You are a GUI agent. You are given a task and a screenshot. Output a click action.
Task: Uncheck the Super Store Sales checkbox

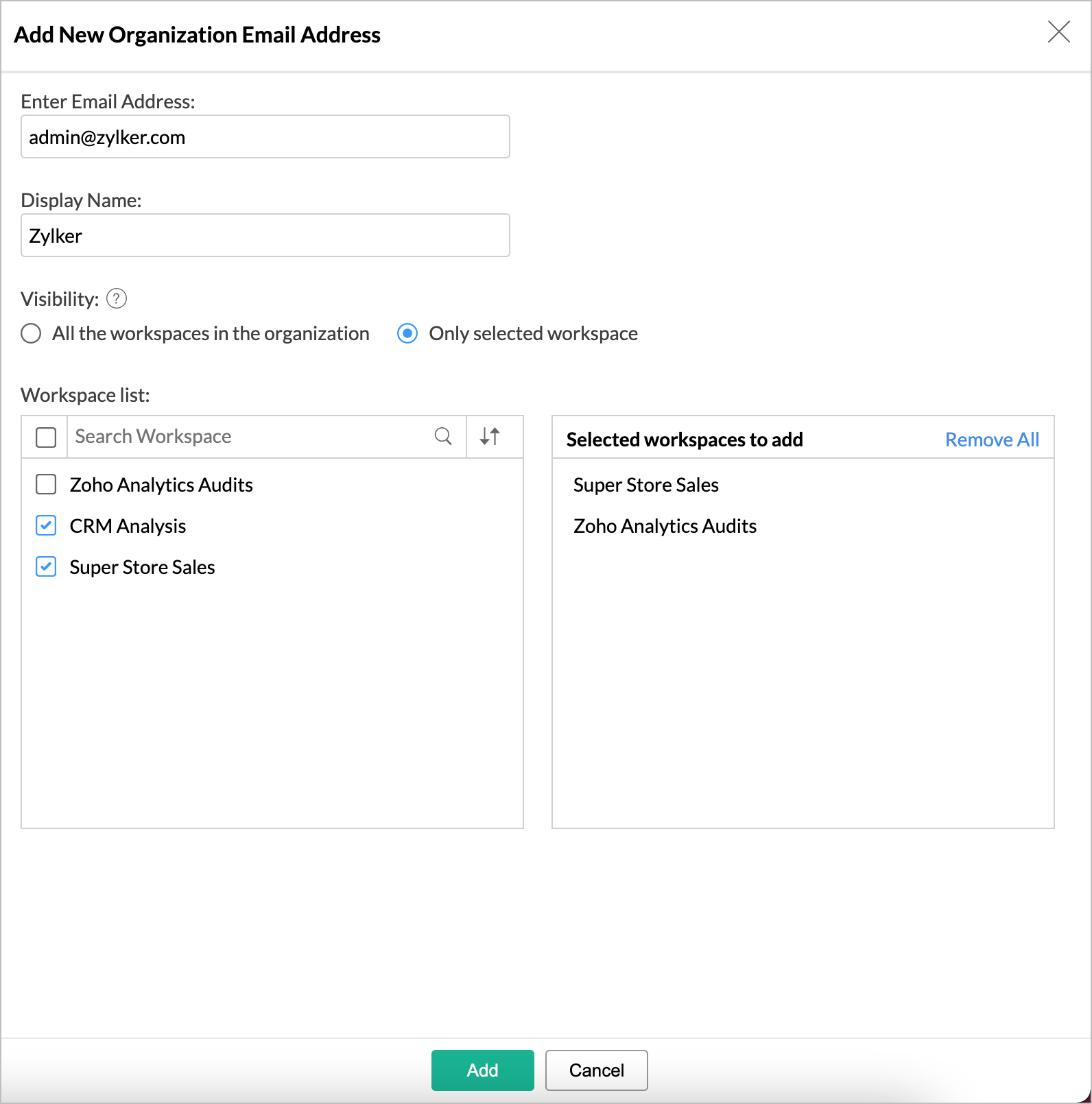(46, 567)
